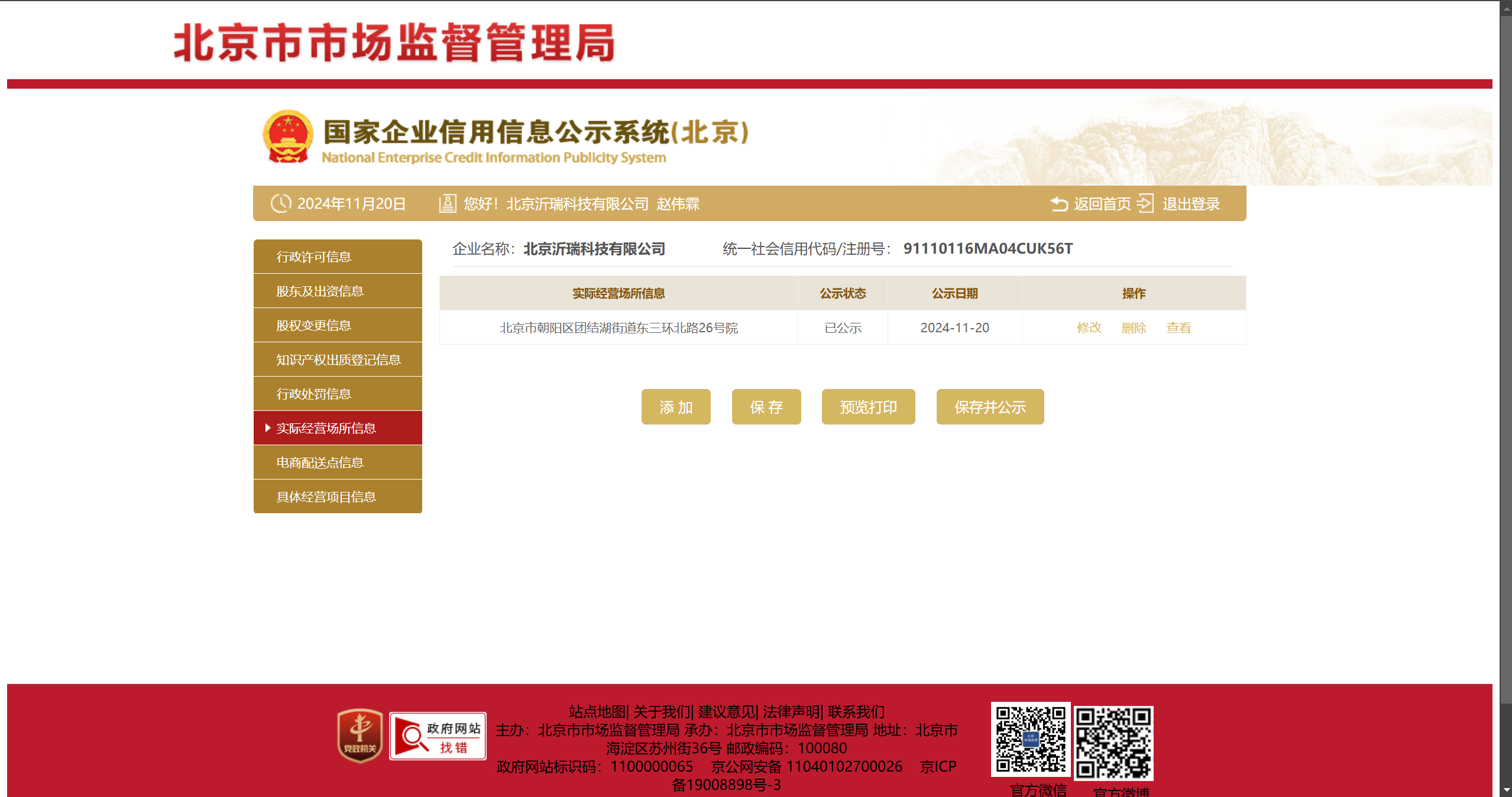
Task: Open 法律声明 footer link
Action: coord(791,712)
